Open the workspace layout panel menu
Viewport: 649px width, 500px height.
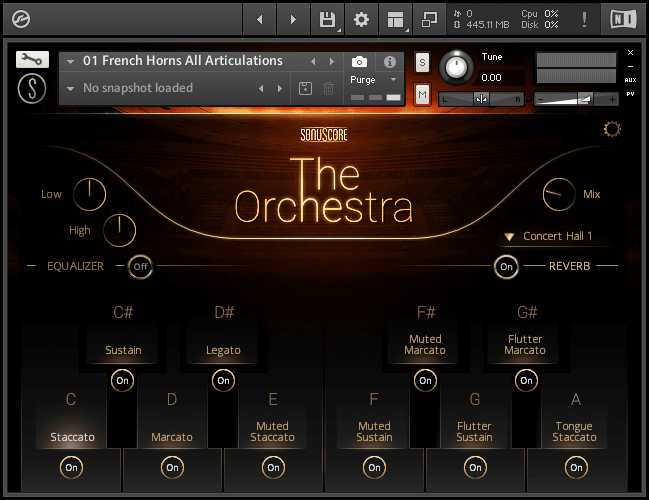tap(395, 19)
